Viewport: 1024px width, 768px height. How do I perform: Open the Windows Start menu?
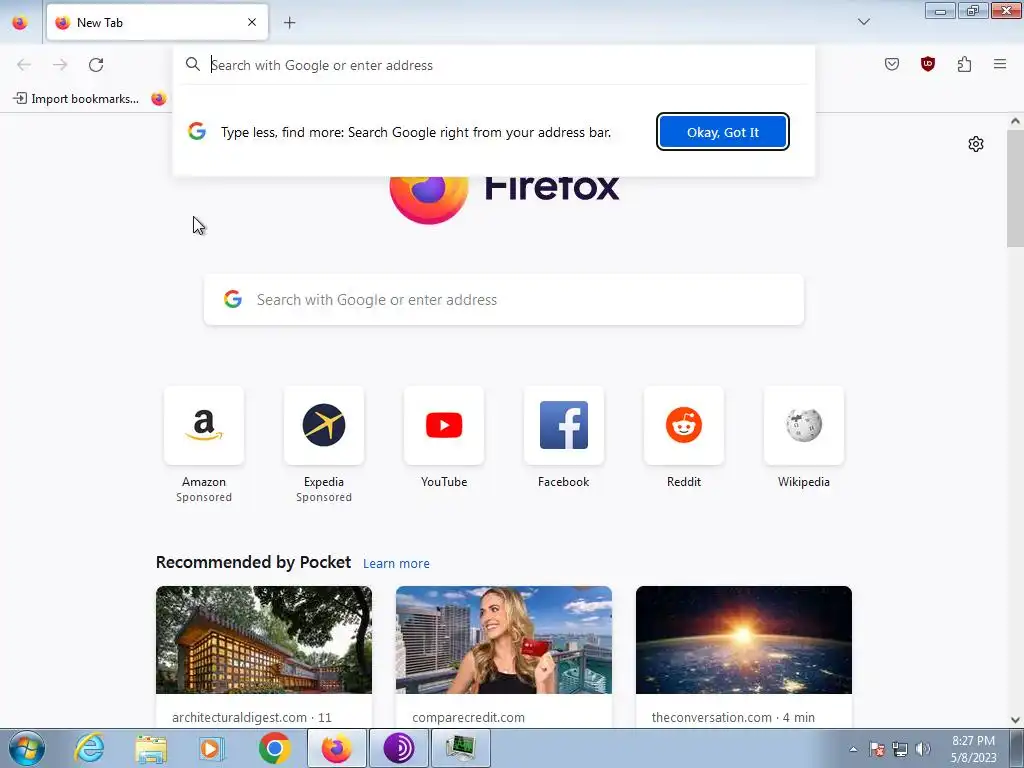click(27, 748)
